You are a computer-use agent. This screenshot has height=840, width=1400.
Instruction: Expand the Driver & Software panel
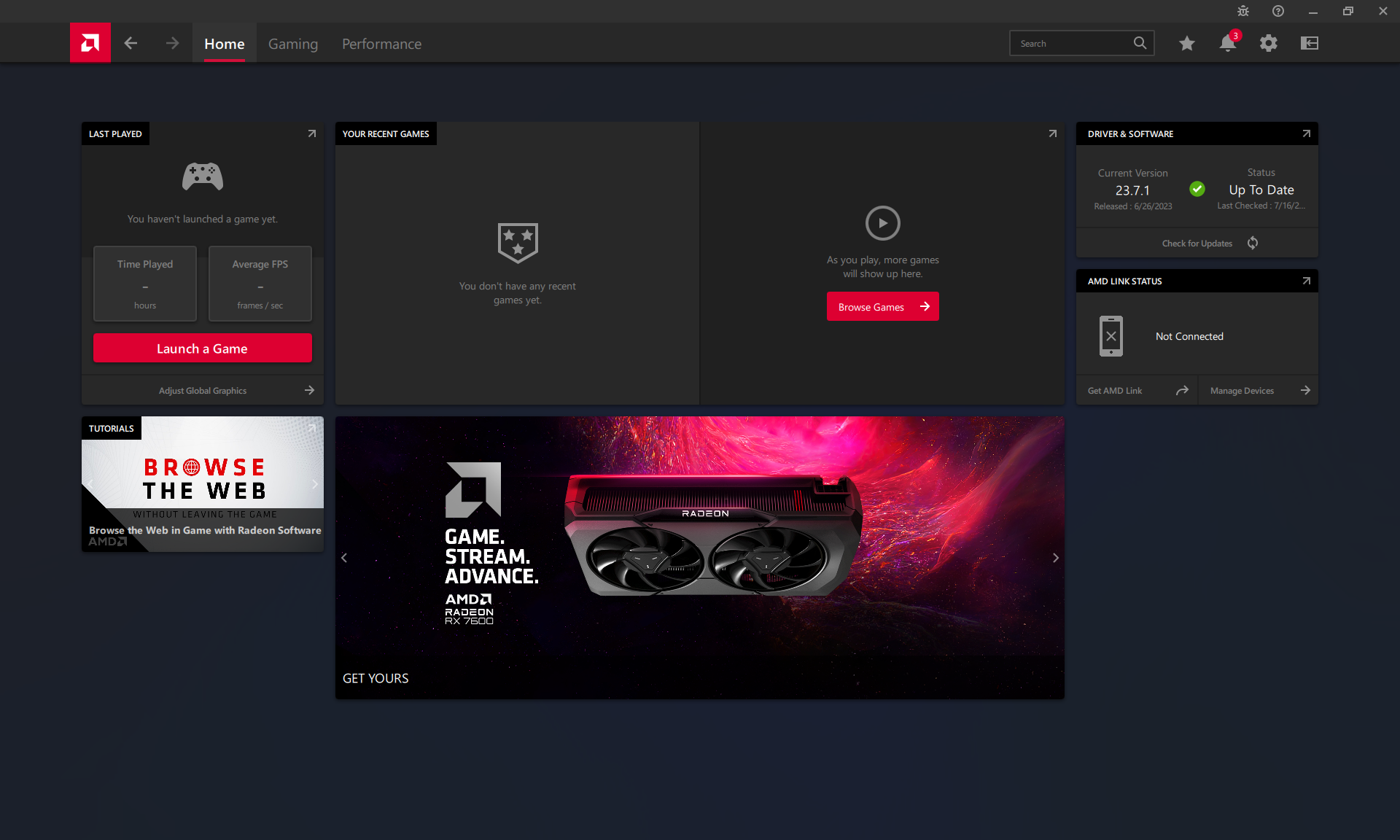click(x=1307, y=133)
